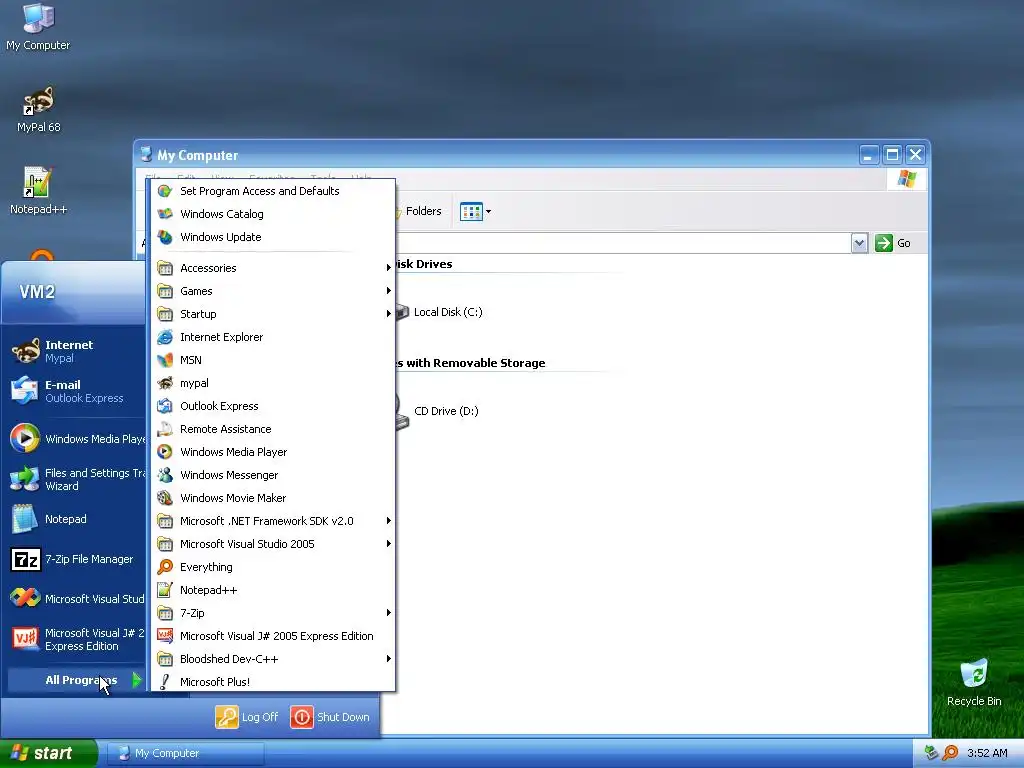Click the All Programs button
Viewport: 1024px width, 768px height.
point(76,680)
